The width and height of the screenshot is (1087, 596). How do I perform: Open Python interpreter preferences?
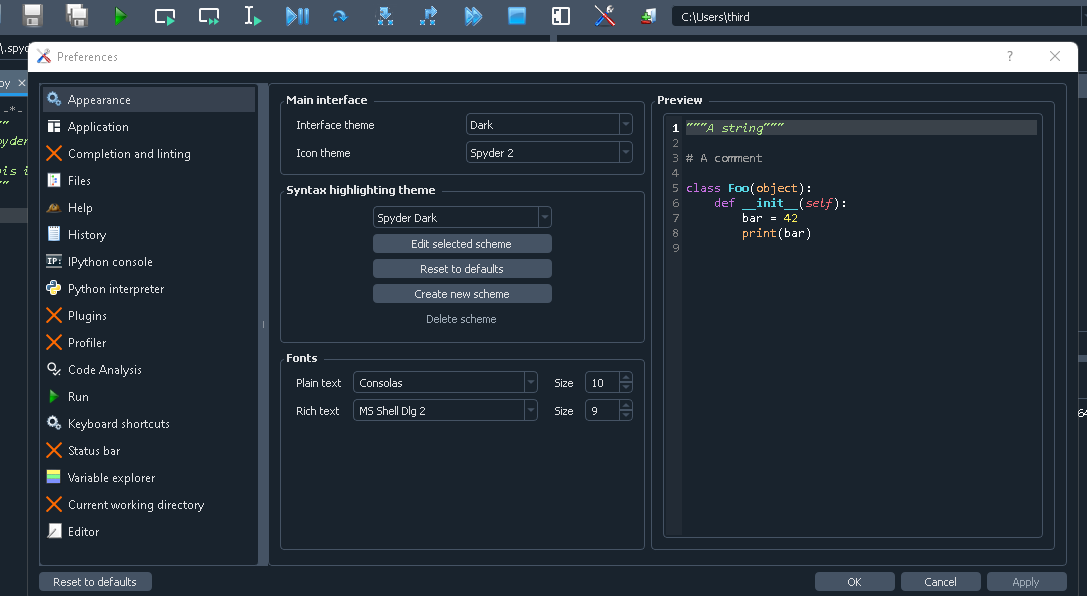coord(149,289)
